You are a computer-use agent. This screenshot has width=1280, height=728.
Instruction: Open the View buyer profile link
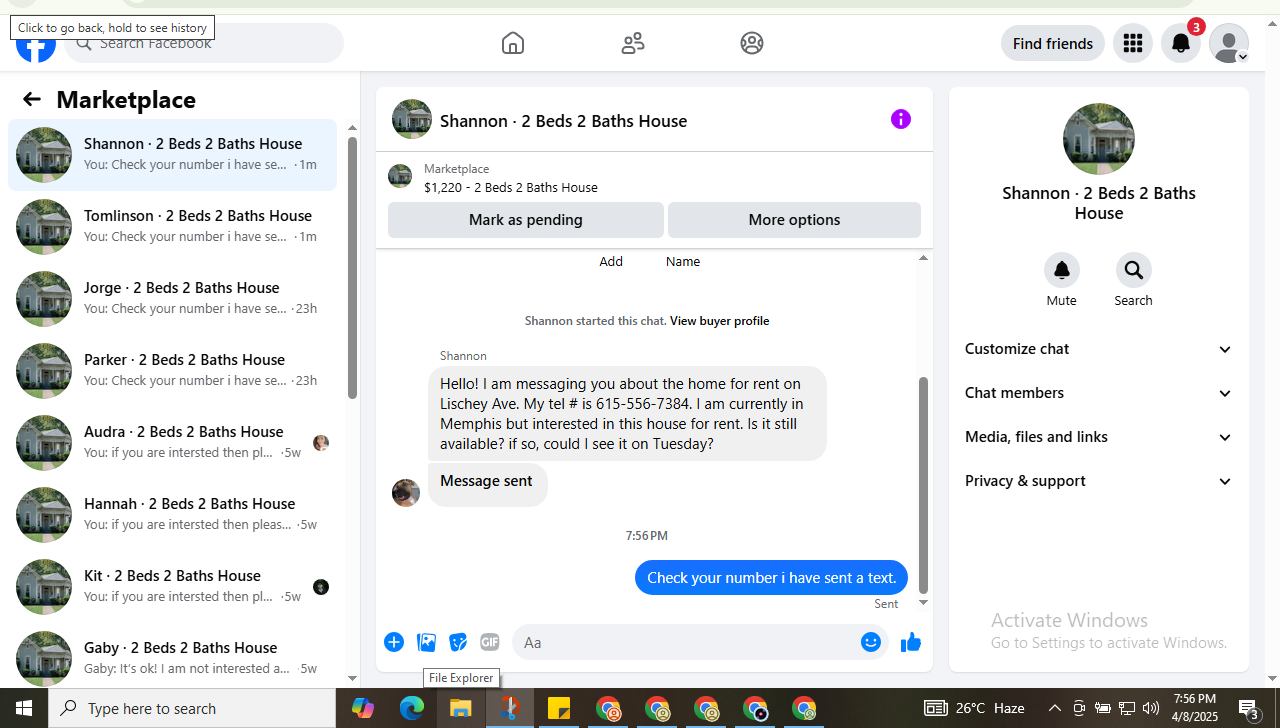(x=719, y=321)
